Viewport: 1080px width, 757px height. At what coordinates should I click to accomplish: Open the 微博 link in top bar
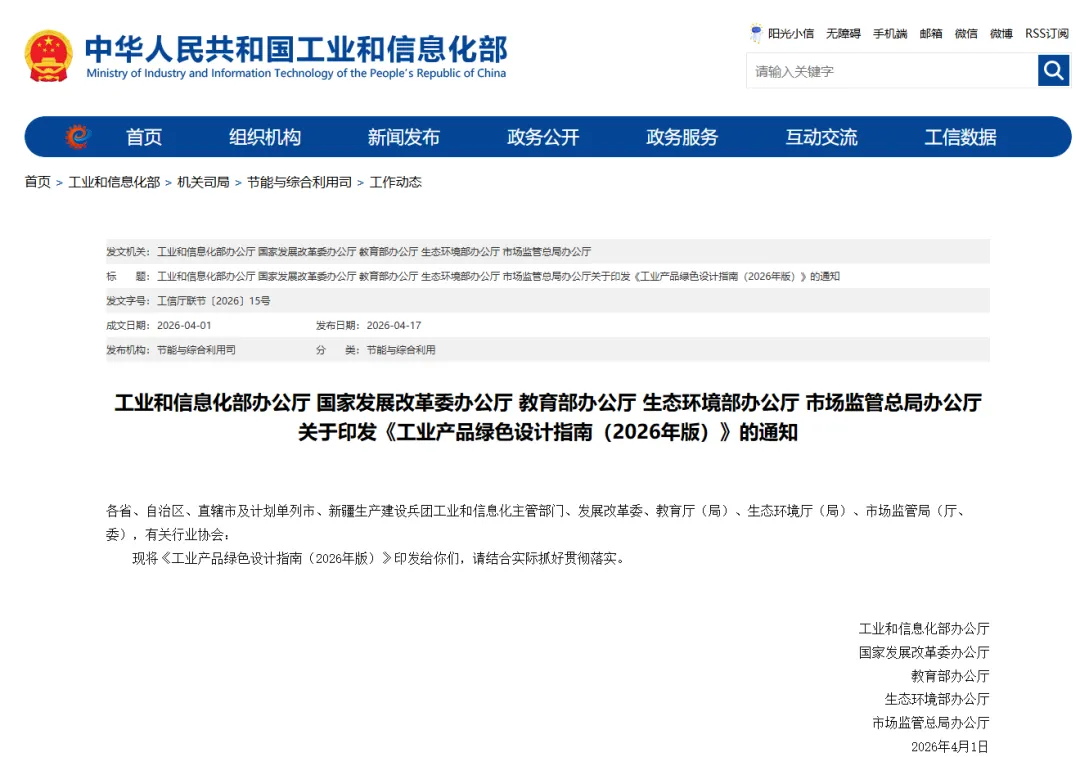(x=1001, y=34)
